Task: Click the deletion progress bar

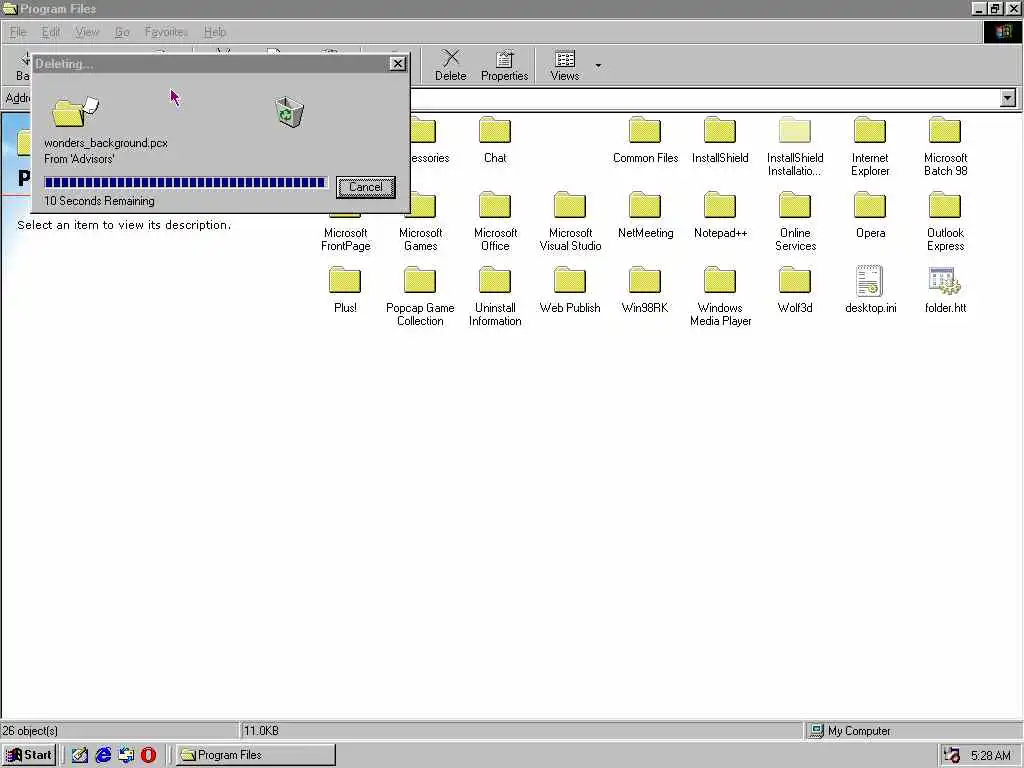Action: tap(185, 182)
